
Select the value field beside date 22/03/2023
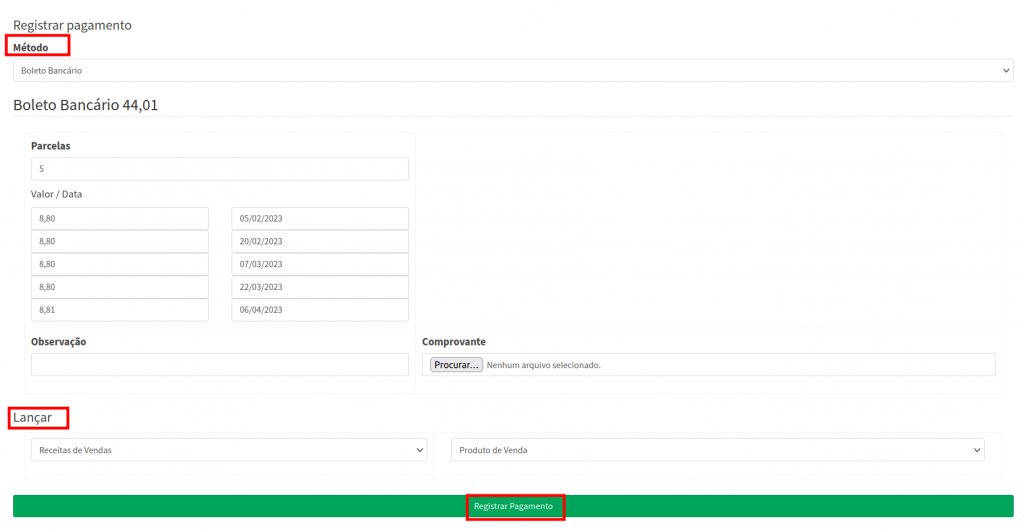tap(120, 287)
